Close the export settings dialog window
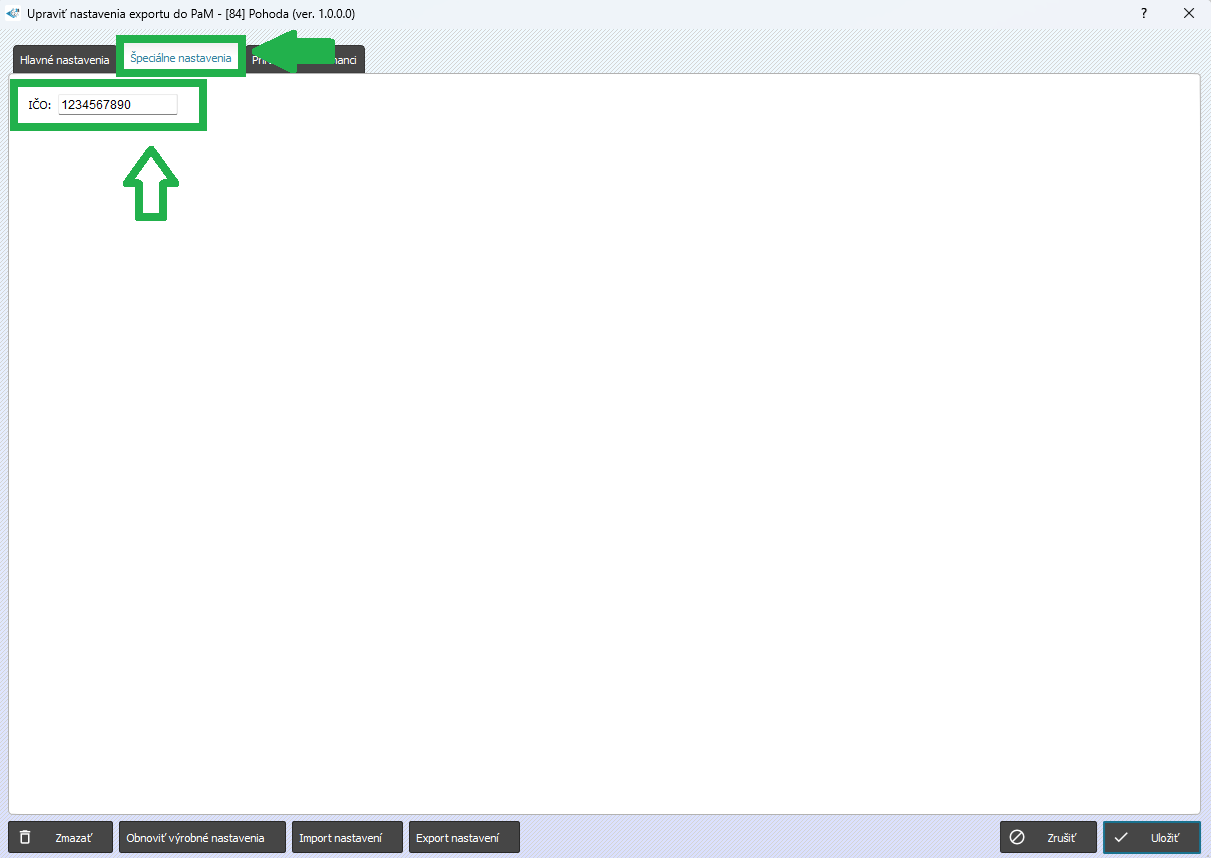Screen dimensions: 1211x858 click(1189, 14)
